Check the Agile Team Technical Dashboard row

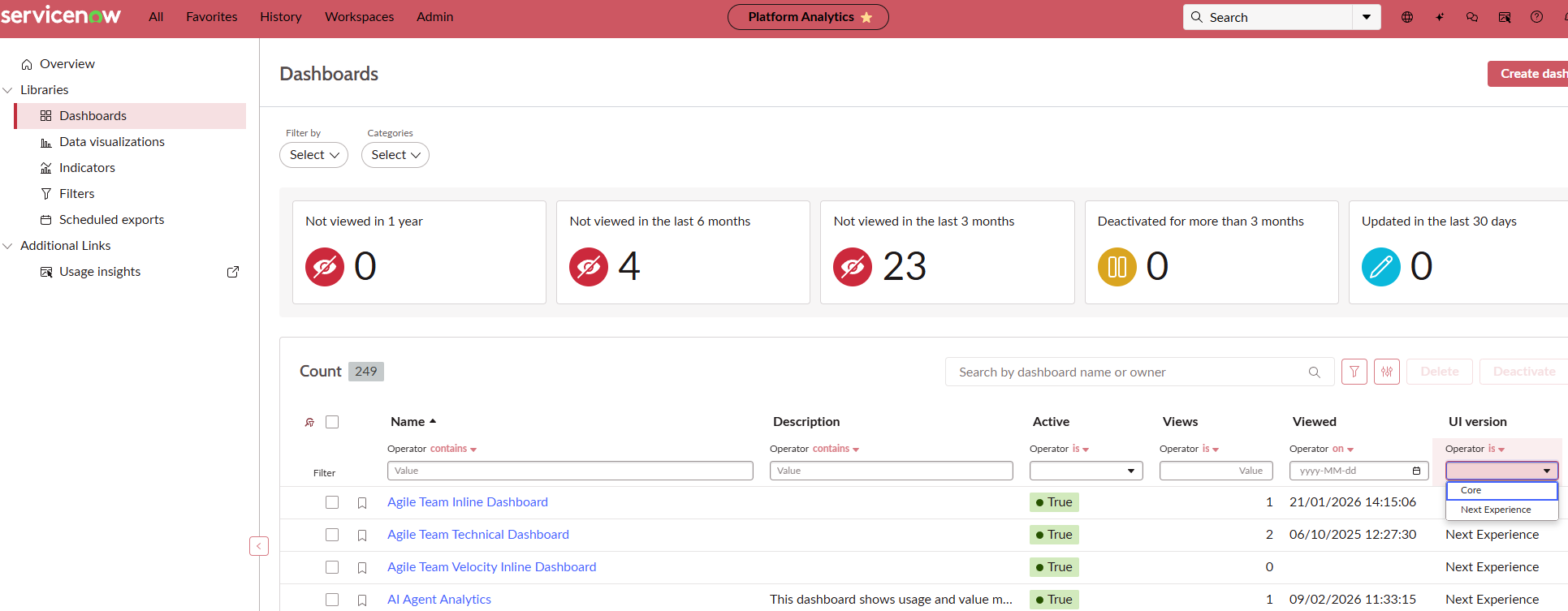332,535
